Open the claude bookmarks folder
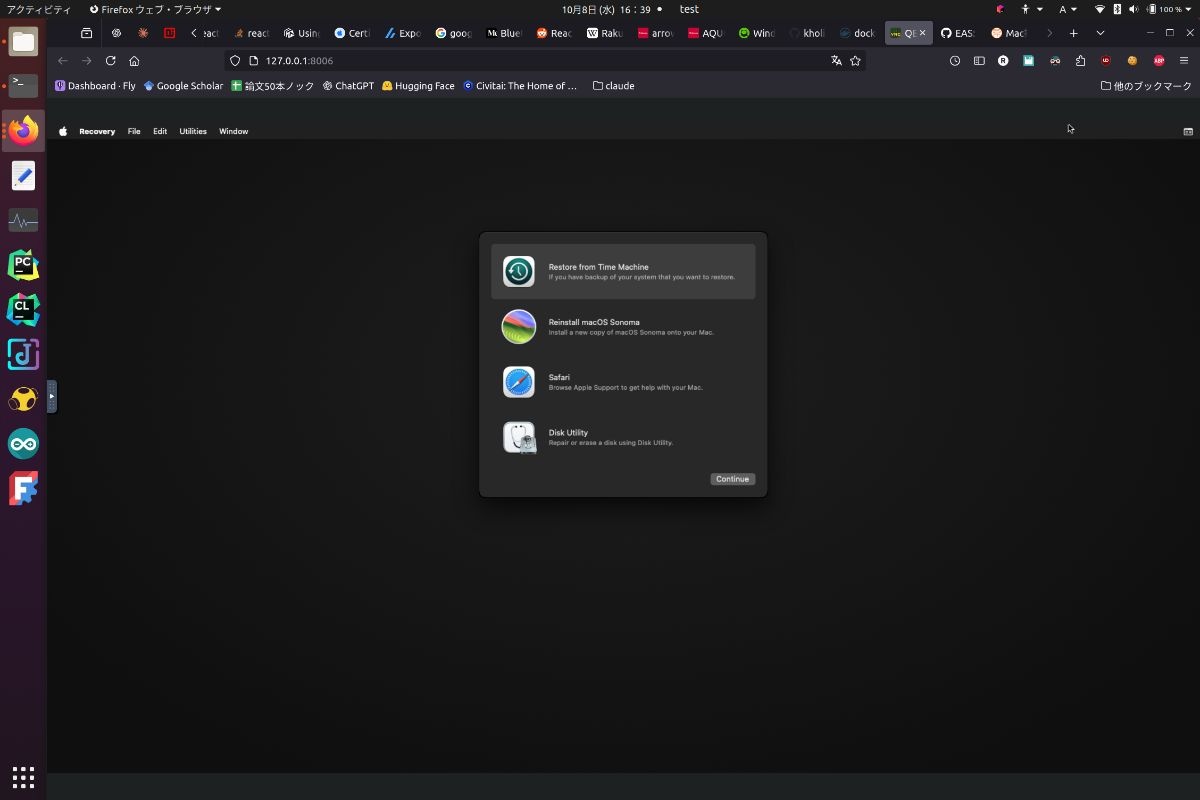This screenshot has height=800, width=1200. (x=613, y=86)
